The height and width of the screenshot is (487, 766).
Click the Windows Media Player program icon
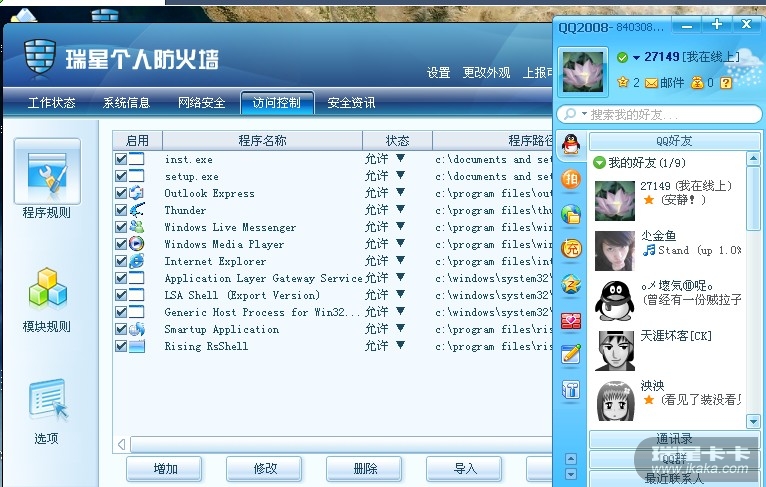point(136,244)
